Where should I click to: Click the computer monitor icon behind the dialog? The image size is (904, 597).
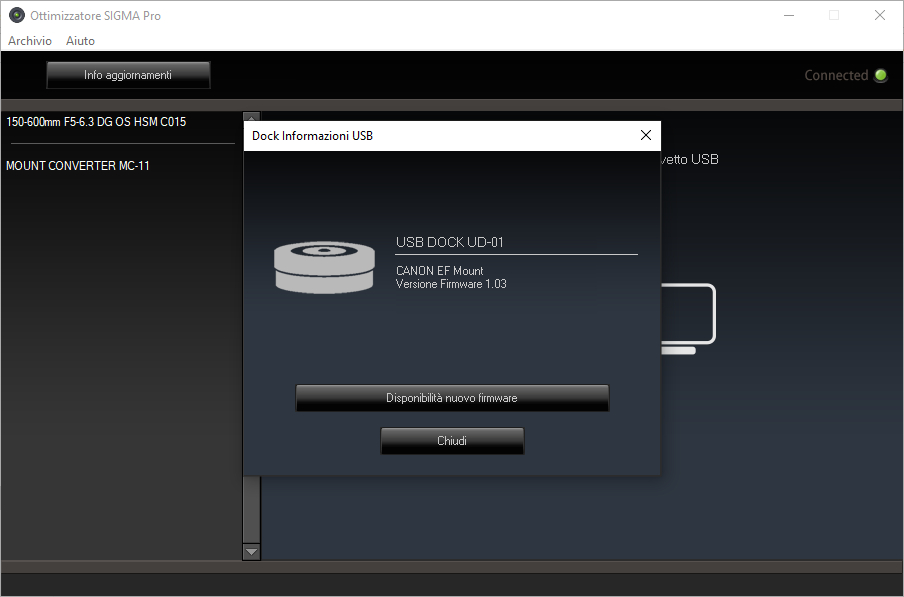(688, 319)
